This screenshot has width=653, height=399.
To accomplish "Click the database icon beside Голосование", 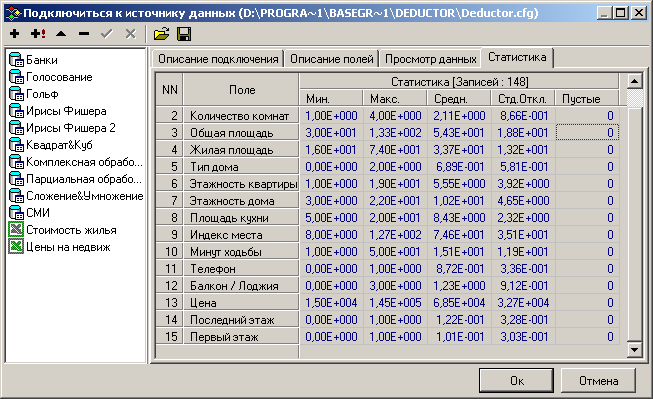I will point(16,77).
